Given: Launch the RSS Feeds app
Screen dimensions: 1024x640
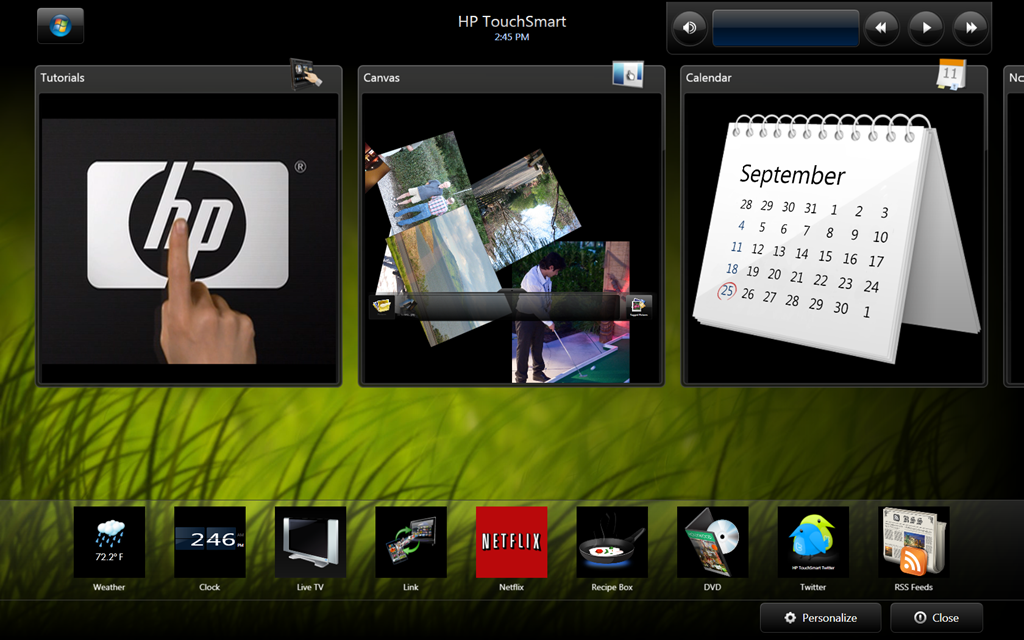Looking at the screenshot, I should 914,542.
